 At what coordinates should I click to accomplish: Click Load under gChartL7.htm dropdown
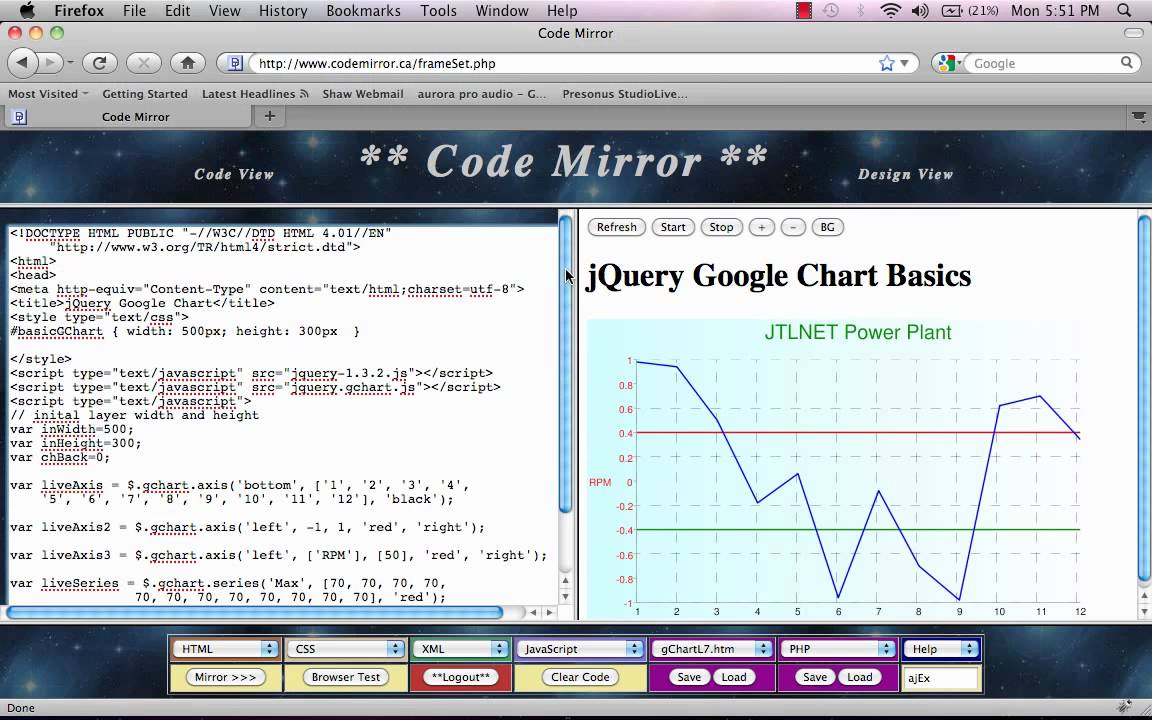click(x=734, y=677)
